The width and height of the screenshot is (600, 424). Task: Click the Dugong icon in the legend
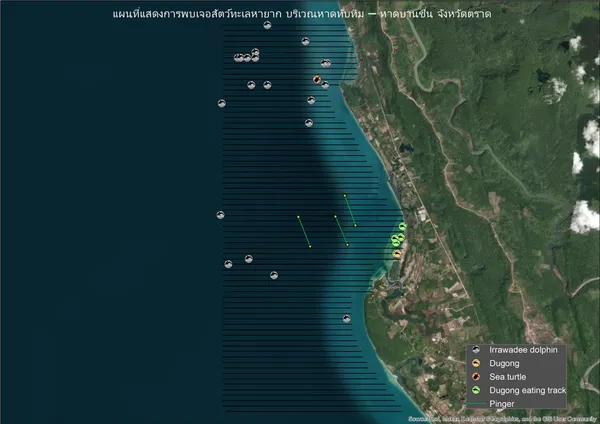click(x=477, y=364)
